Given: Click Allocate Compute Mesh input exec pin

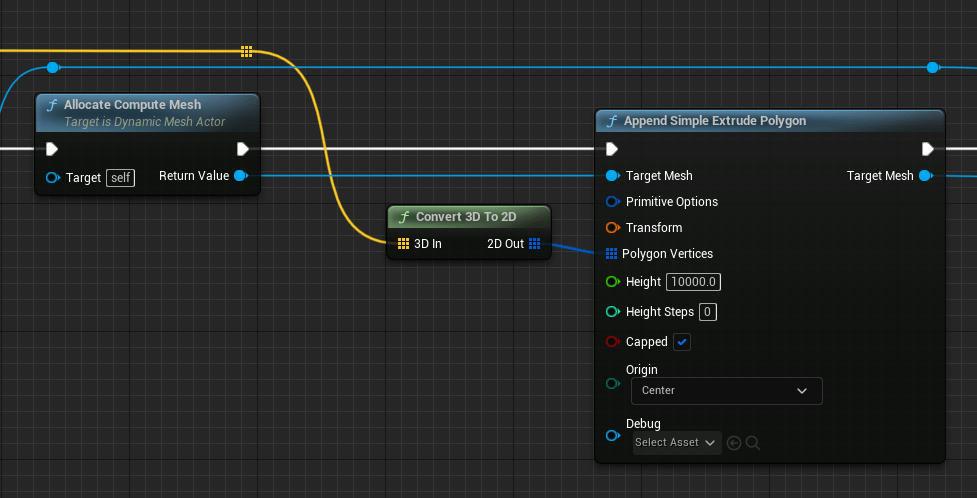Looking at the screenshot, I should [x=52, y=149].
